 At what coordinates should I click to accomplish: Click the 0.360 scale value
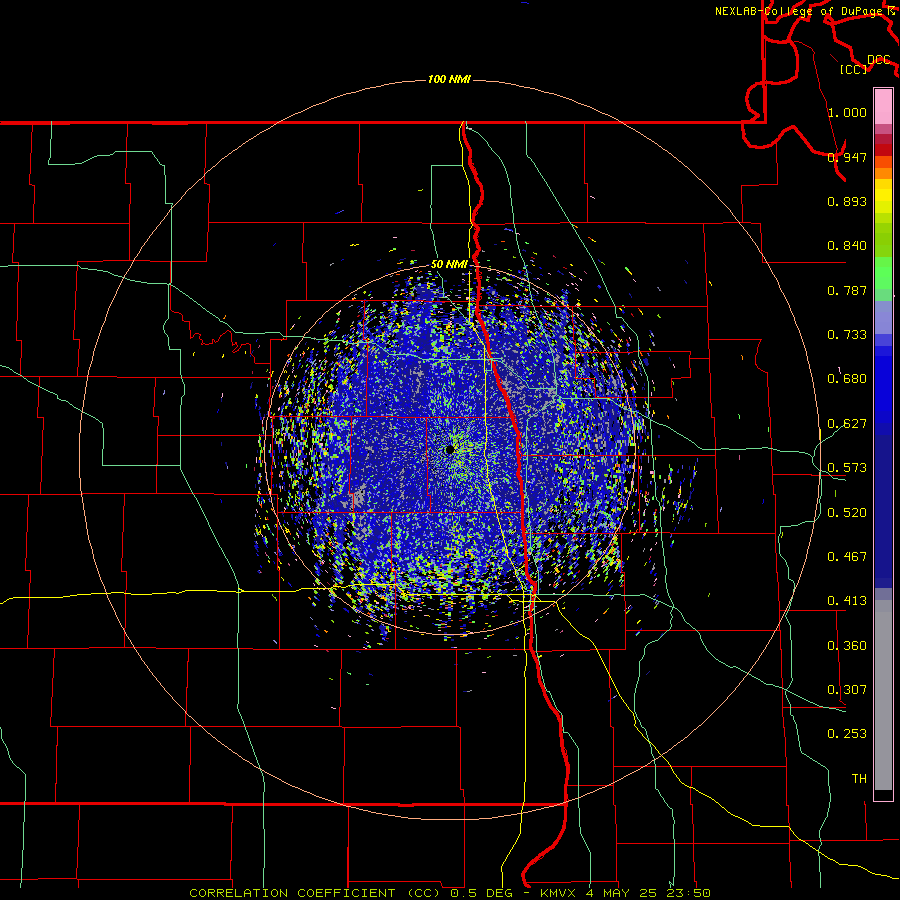(847, 646)
